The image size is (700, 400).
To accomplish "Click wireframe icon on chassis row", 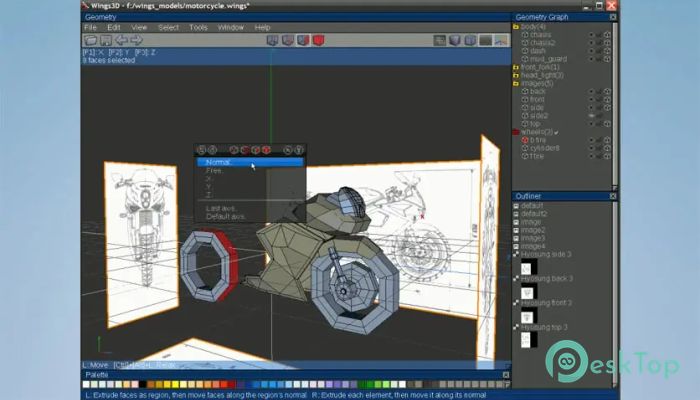I will [x=607, y=35].
